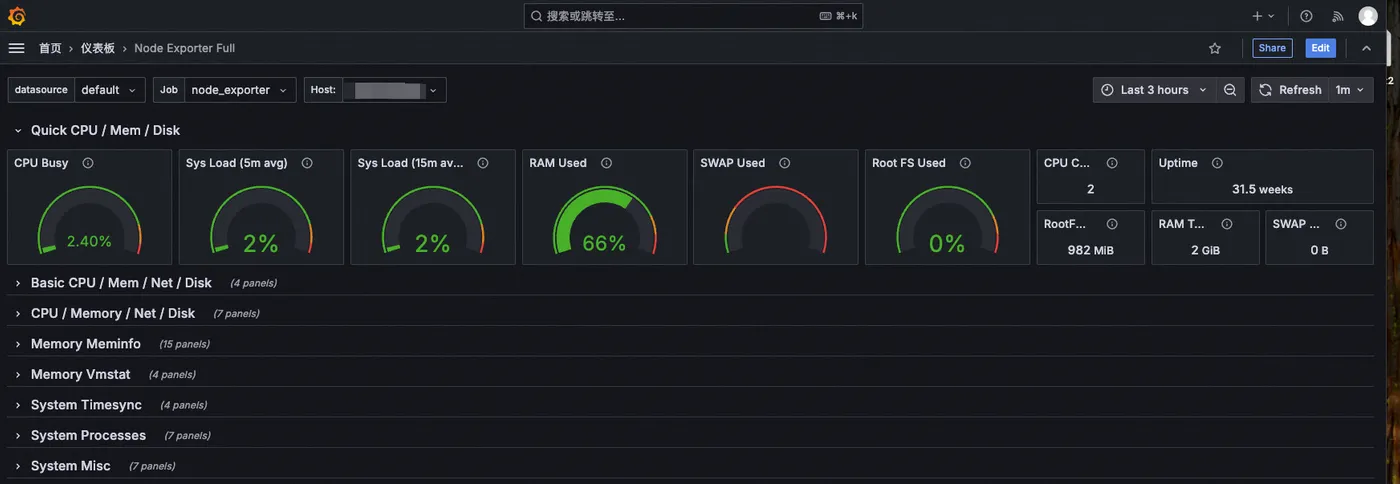Image resolution: width=1400 pixels, height=484 pixels.
Task: Open the hamburger navigation menu
Action: coord(16,48)
